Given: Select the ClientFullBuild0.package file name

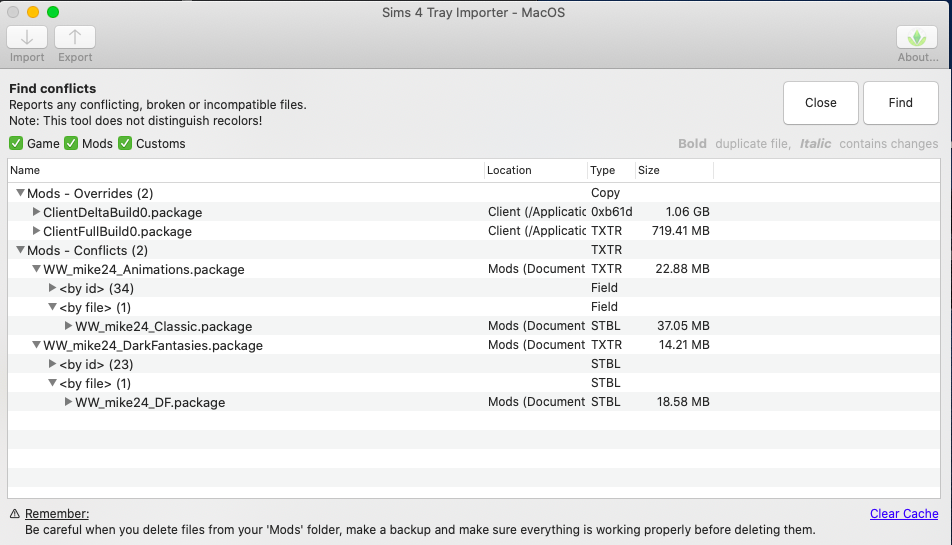Looking at the screenshot, I should point(117,231).
